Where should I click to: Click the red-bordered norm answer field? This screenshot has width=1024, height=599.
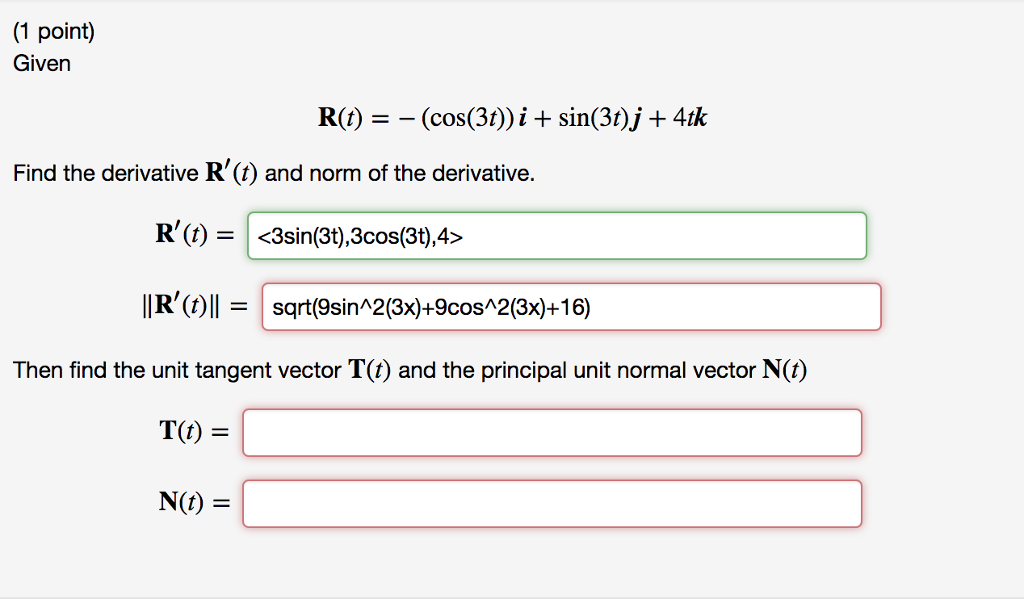[570, 306]
